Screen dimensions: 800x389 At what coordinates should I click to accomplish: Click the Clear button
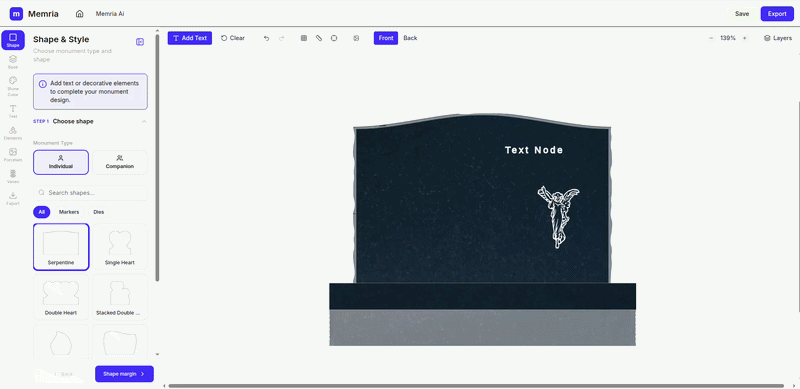pyautogui.click(x=233, y=38)
